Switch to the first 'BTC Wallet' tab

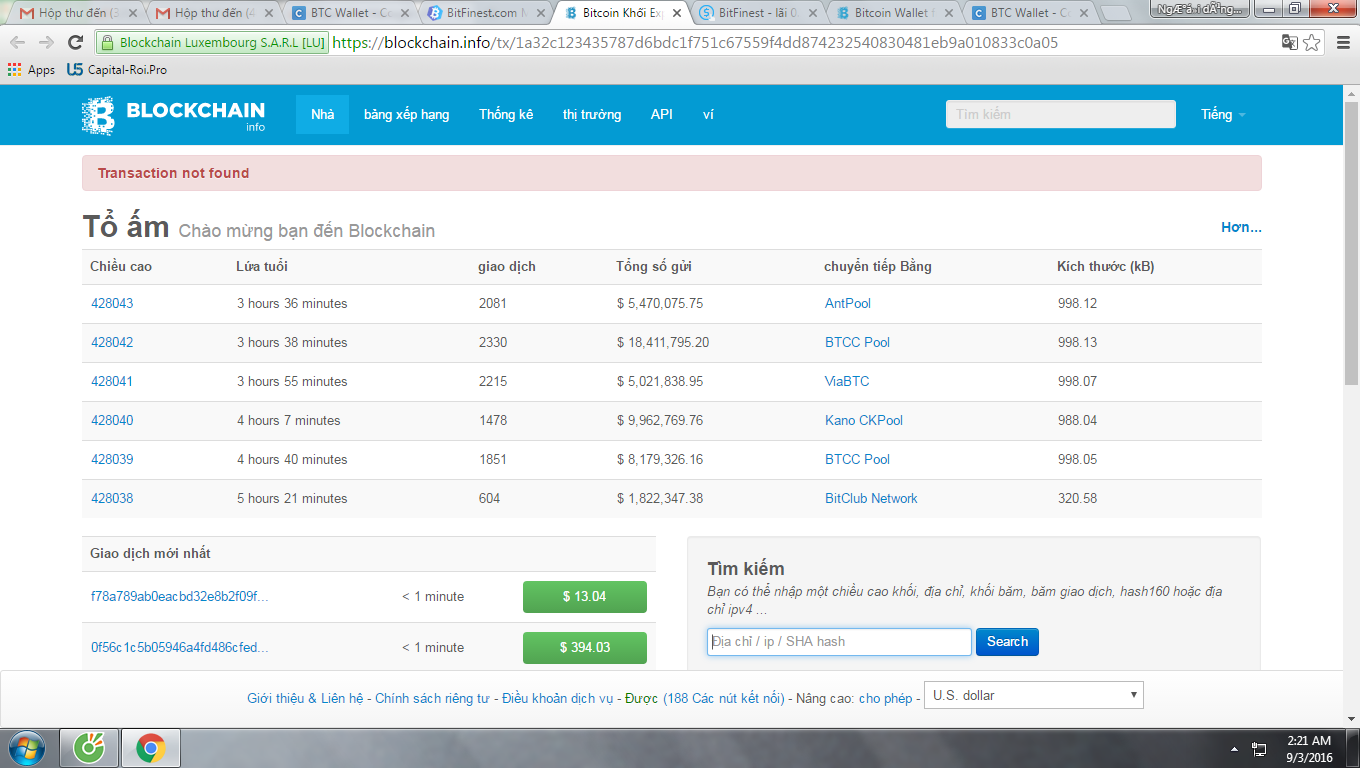(x=350, y=13)
